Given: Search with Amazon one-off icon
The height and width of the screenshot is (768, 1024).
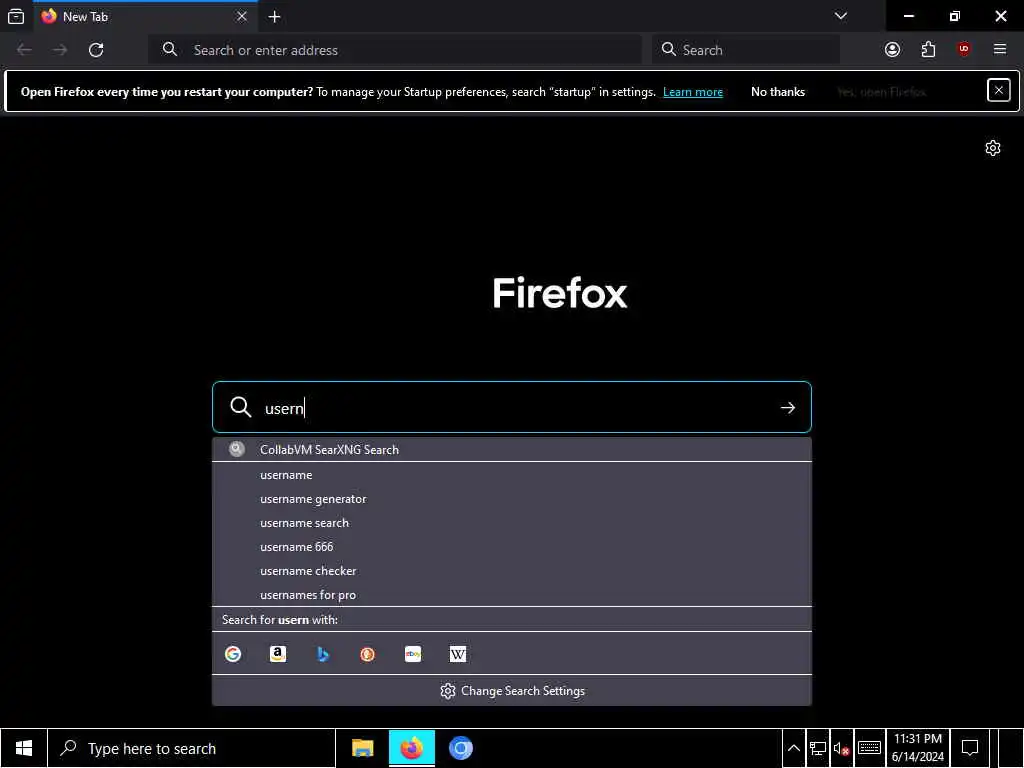Looking at the screenshot, I should click(x=278, y=654).
